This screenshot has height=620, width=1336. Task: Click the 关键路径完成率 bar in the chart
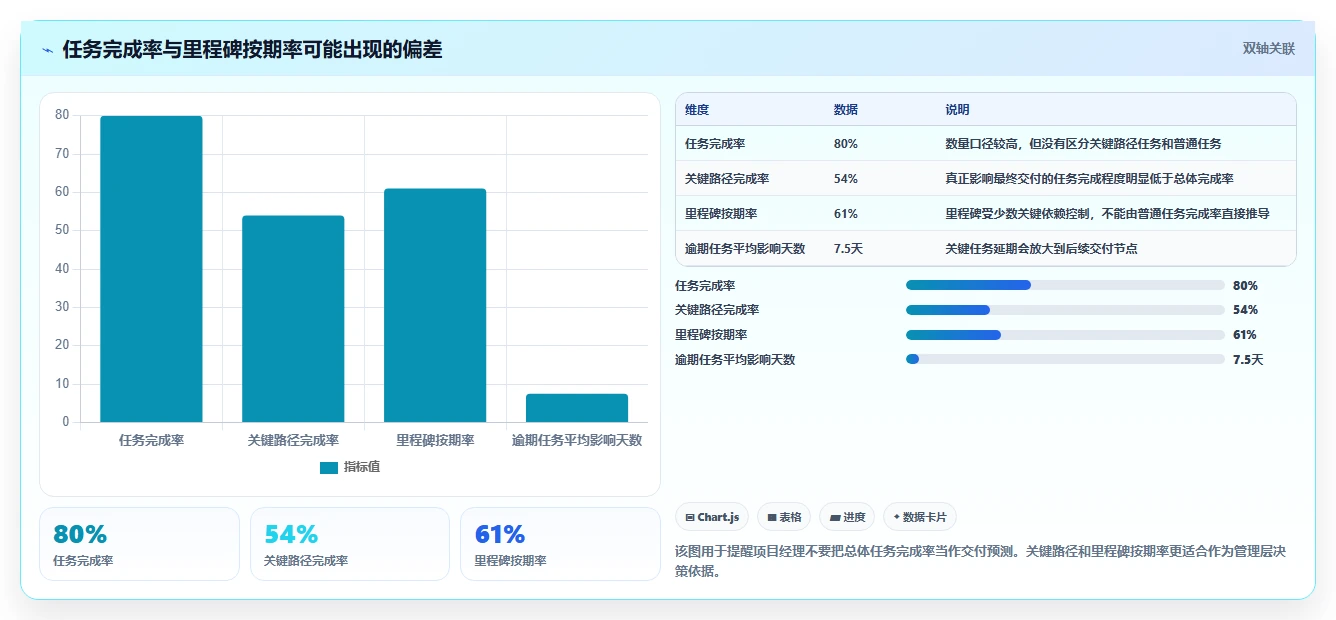[293, 319]
